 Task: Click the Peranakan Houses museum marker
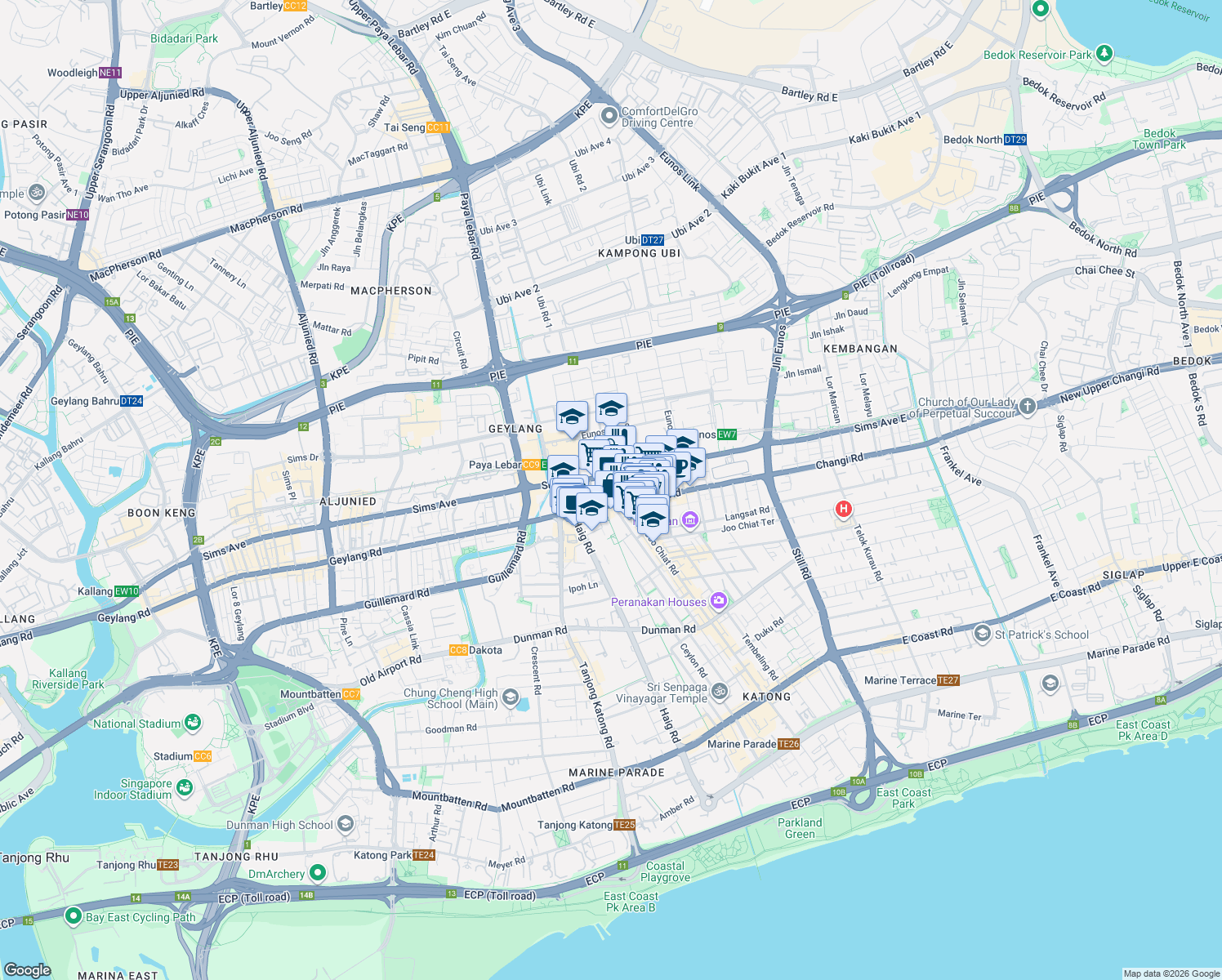tap(718, 601)
